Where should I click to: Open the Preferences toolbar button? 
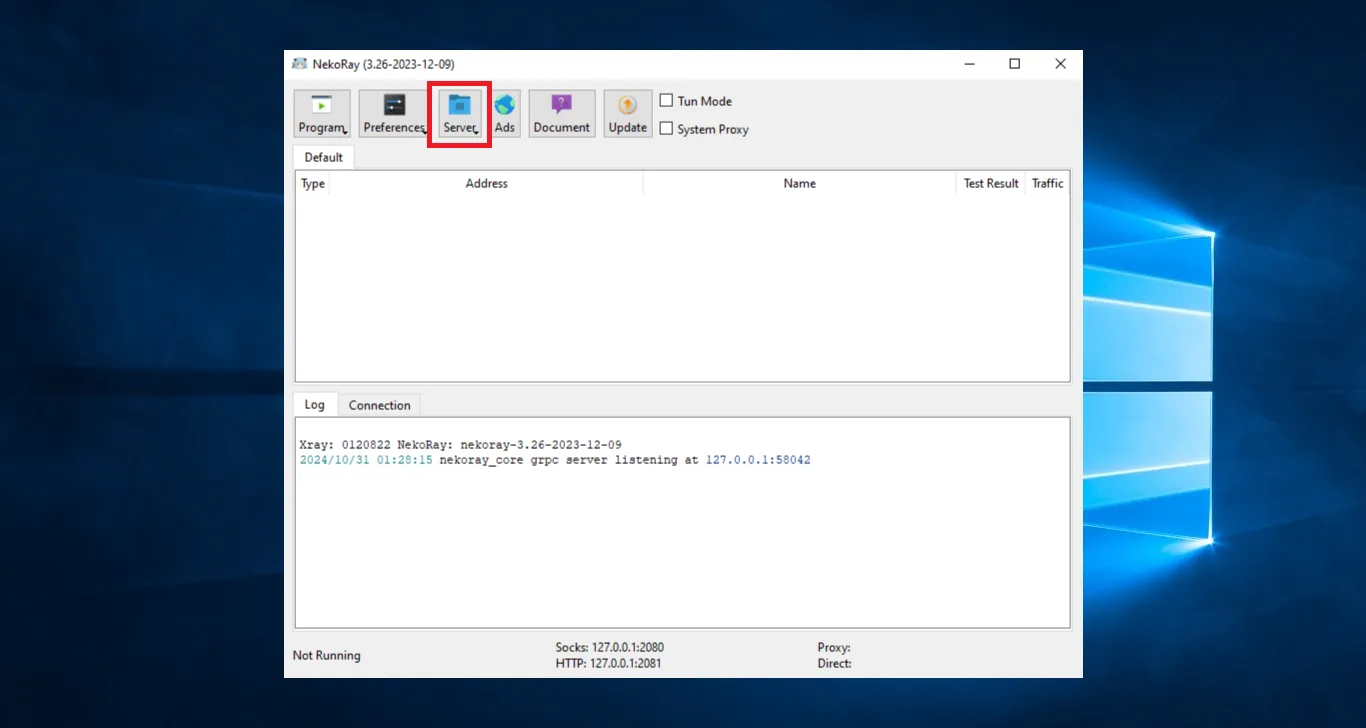(x=394, y=113)
